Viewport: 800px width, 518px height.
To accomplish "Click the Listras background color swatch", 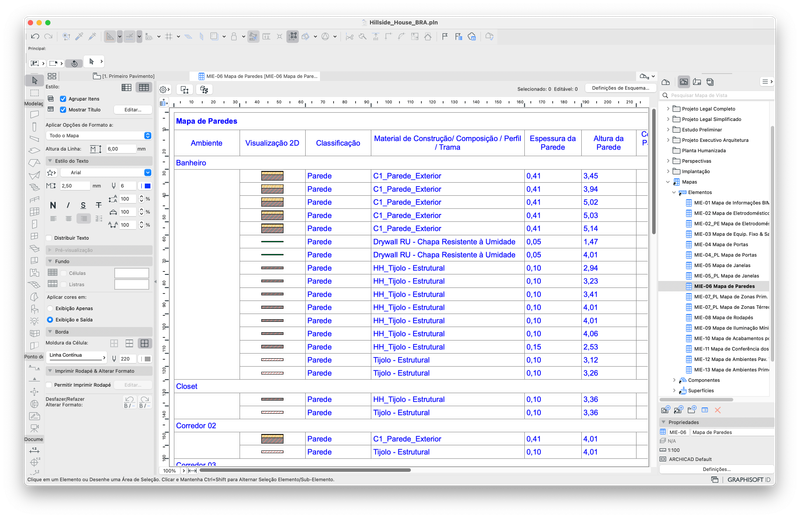I will point(132,284).
